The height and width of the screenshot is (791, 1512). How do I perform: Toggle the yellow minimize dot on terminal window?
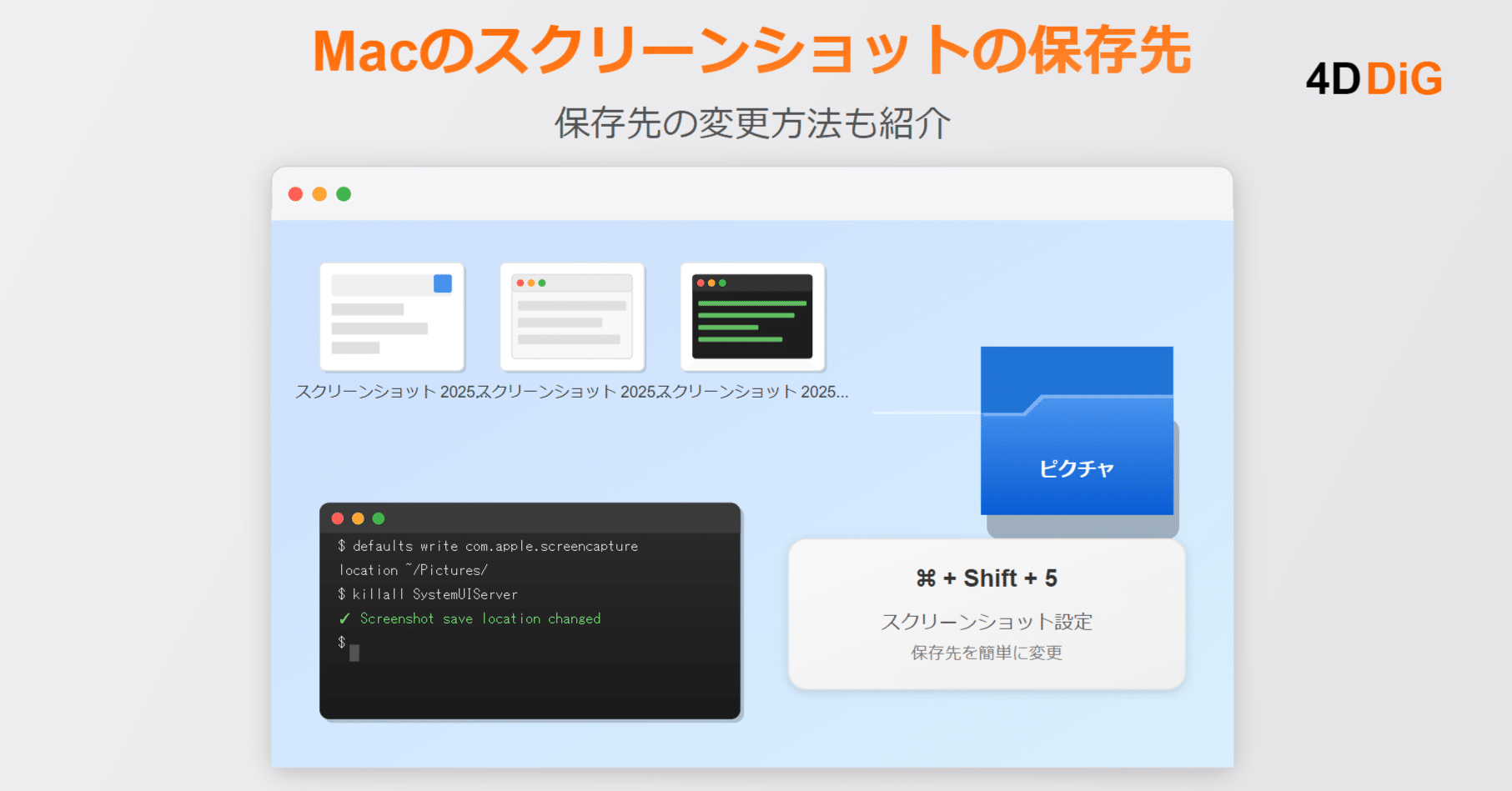358,518
